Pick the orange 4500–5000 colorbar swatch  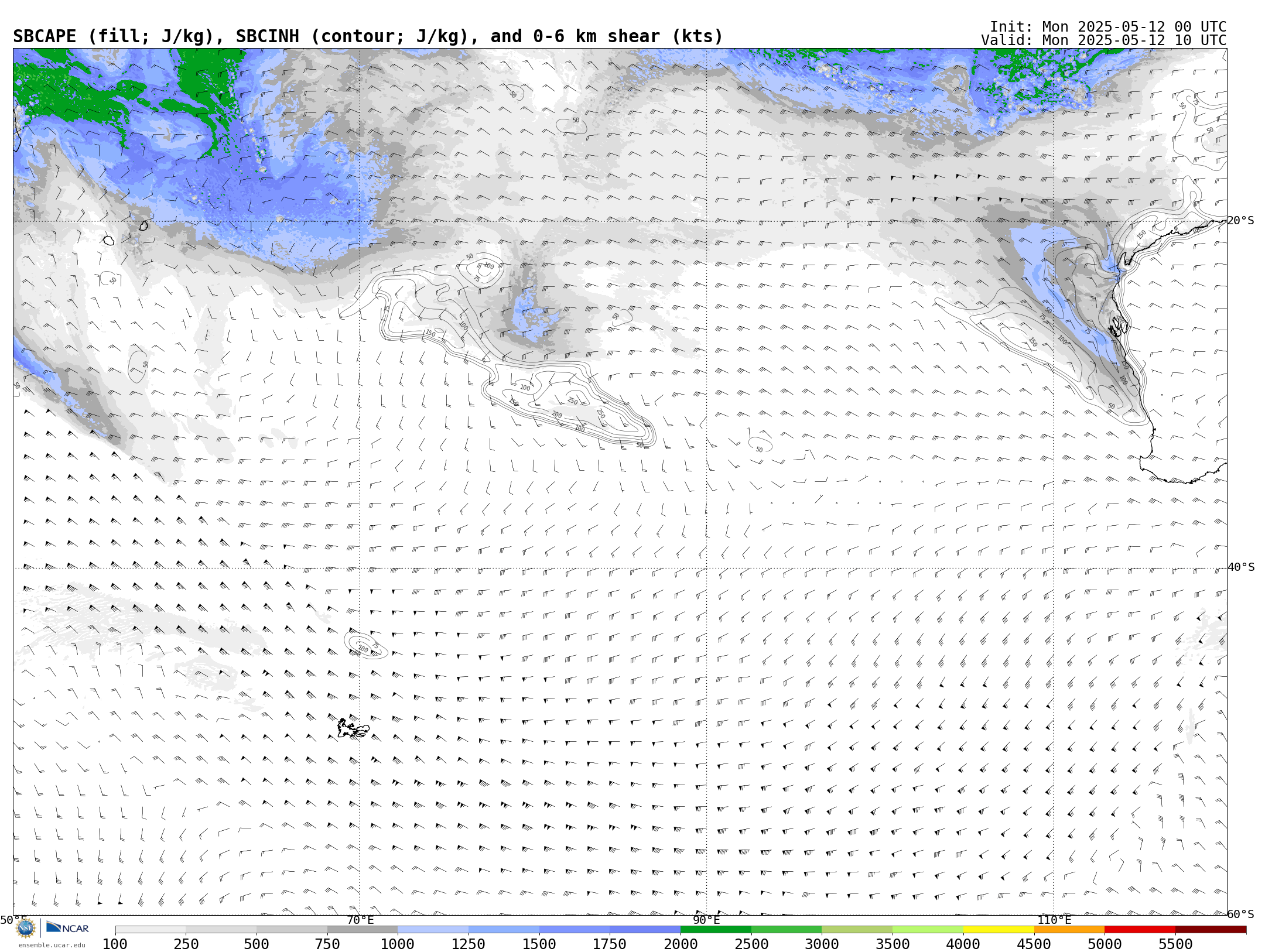click(1069, 930)
